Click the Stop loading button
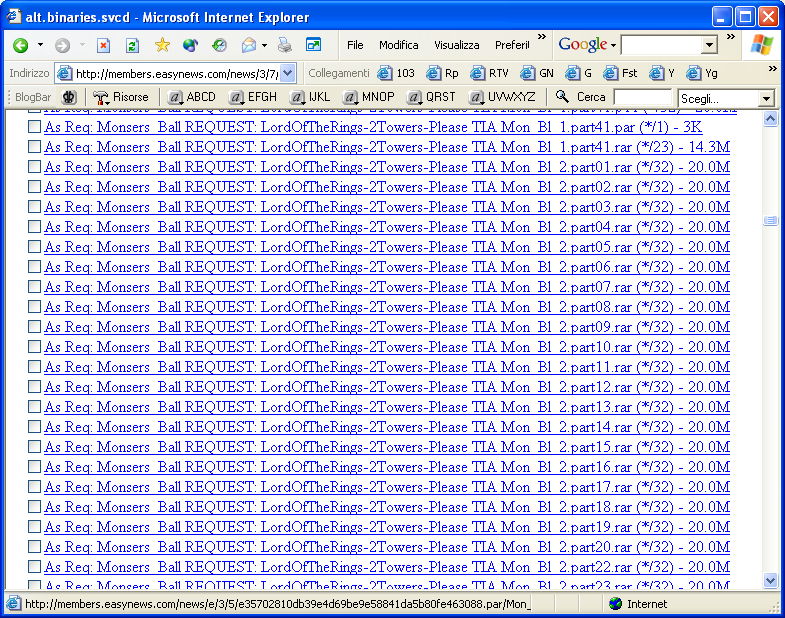This screenshot has width=785, height=618. click(103, 45)
